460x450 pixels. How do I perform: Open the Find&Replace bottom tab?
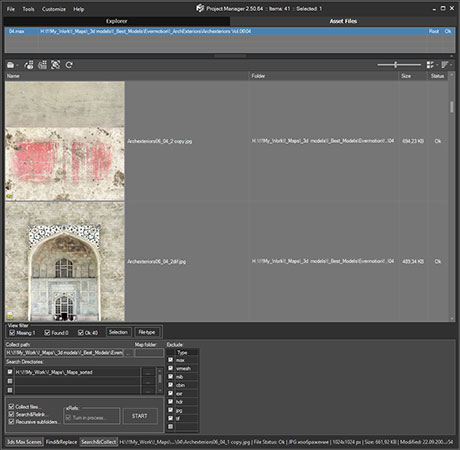pyautogui.click(x=61, y=442)
